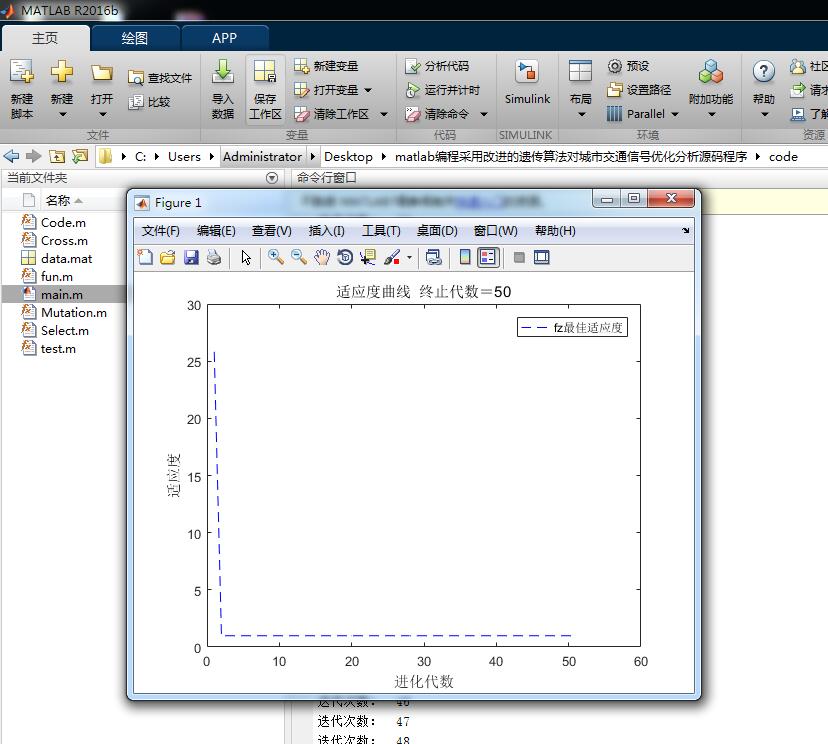The height and width of the screenshot is (744, 828).
Task: Select Mutation.m in Current Folder
Action: tap(63, 312)
